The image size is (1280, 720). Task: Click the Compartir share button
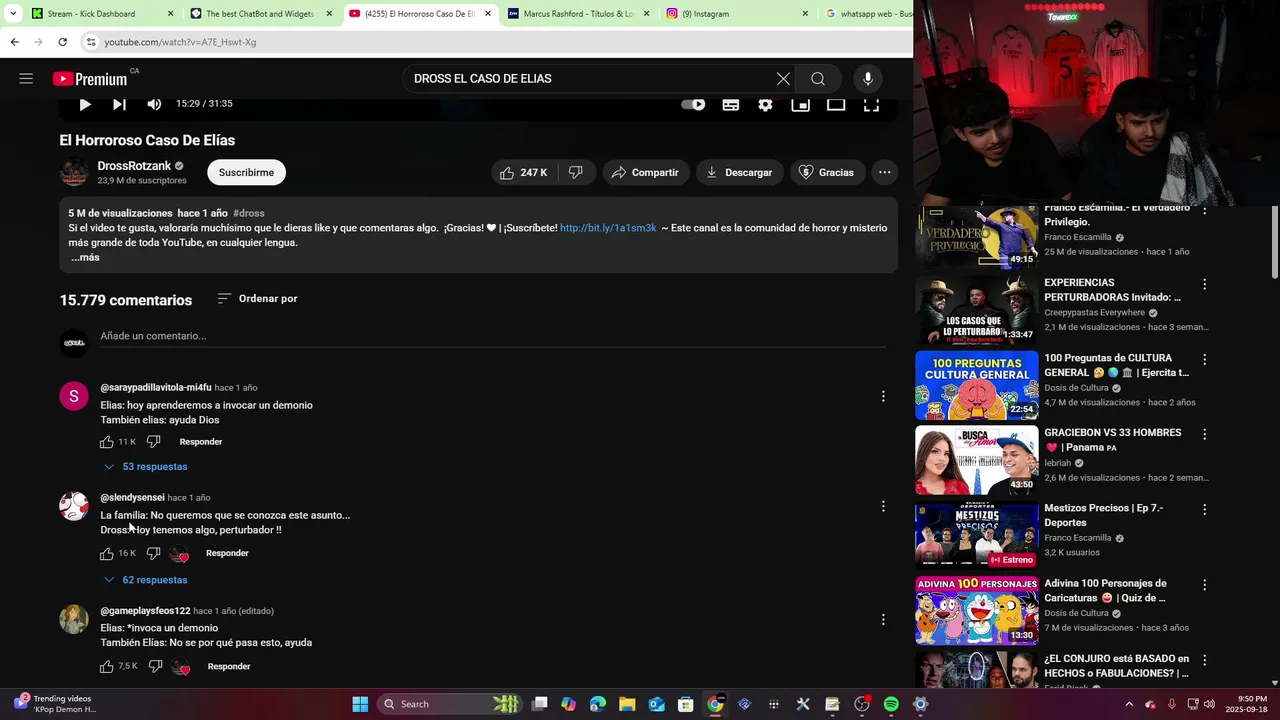click(x=645, y=173)
